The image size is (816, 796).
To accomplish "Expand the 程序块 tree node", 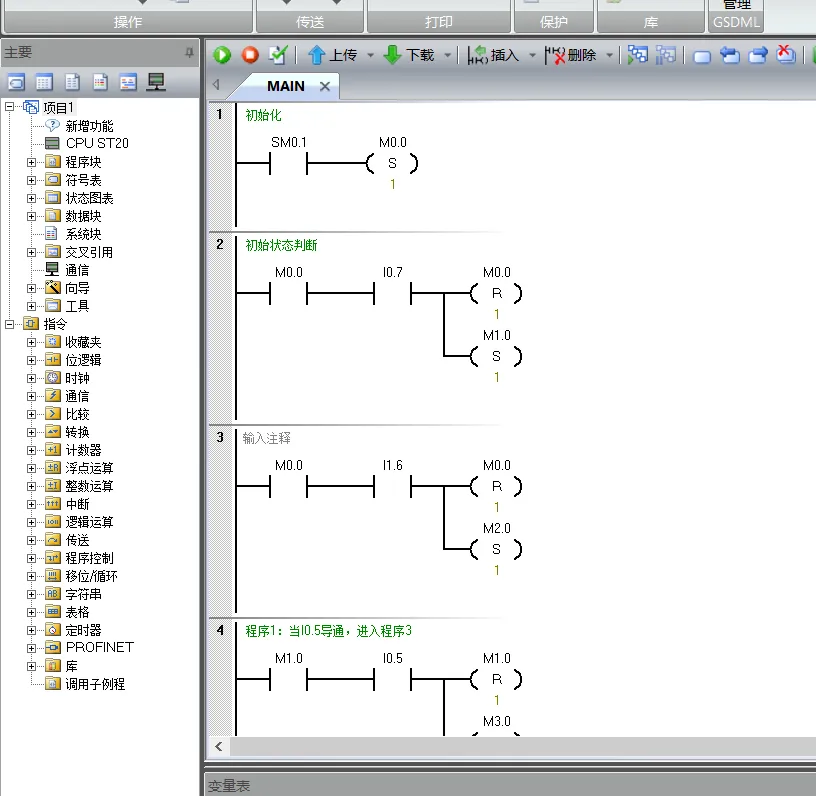I will click(32, 162).
